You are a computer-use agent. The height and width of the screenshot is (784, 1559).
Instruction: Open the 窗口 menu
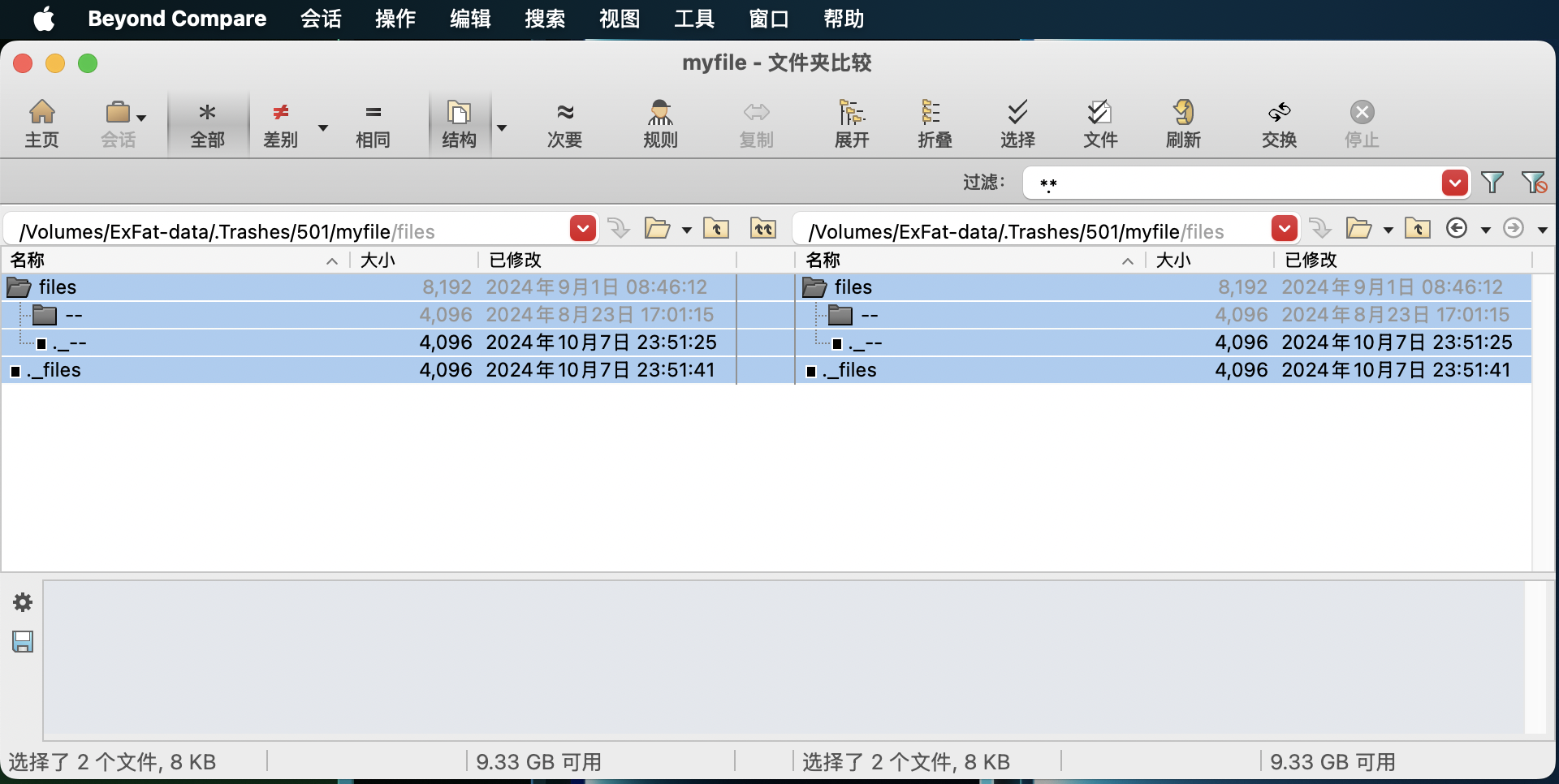tap(769, 19)
